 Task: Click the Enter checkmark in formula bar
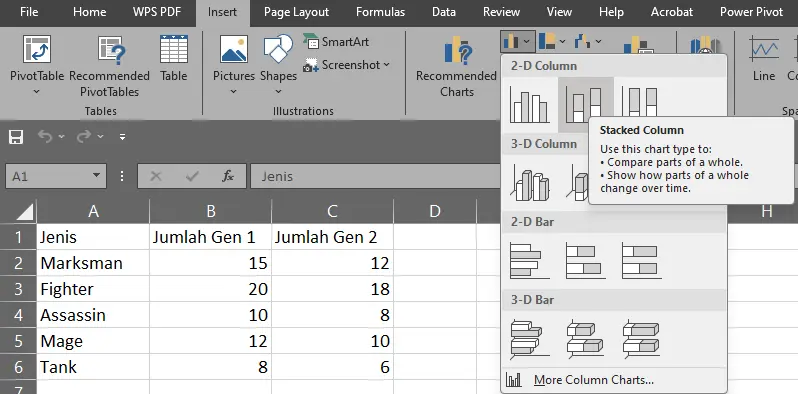[x=192, y=176]
